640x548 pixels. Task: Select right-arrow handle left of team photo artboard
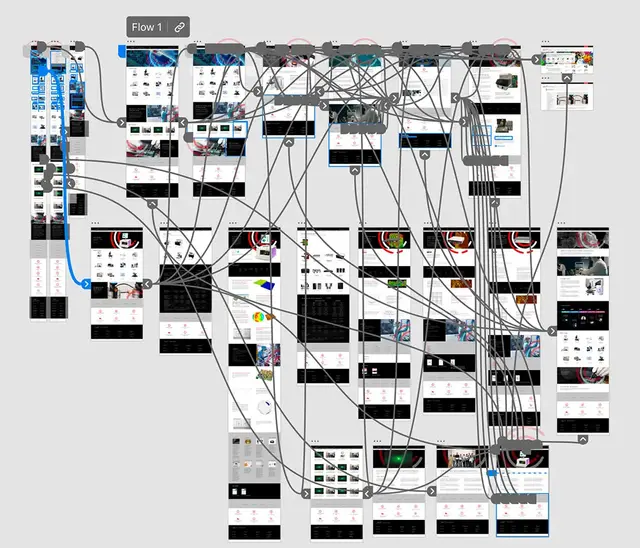432,491
